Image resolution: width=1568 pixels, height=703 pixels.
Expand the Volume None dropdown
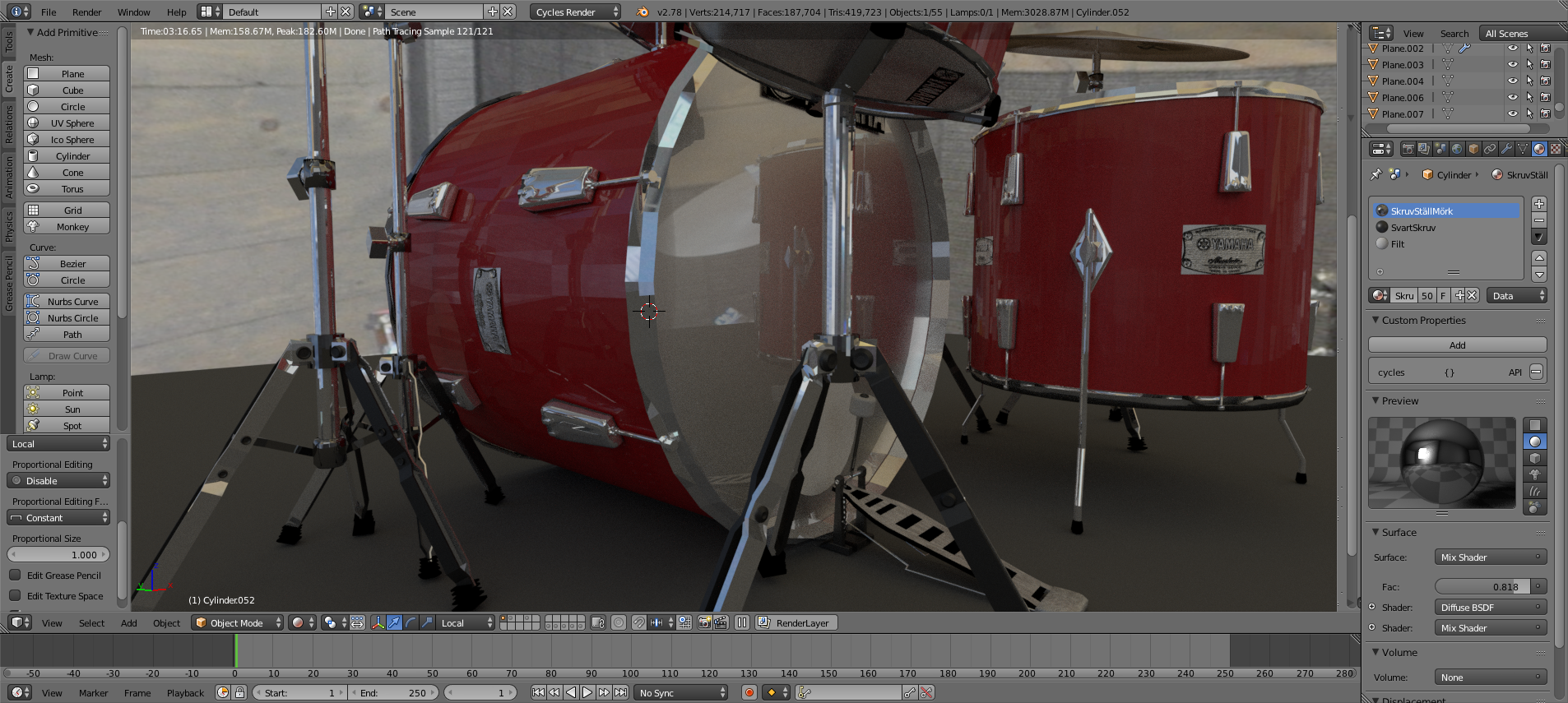[1491, 677]
